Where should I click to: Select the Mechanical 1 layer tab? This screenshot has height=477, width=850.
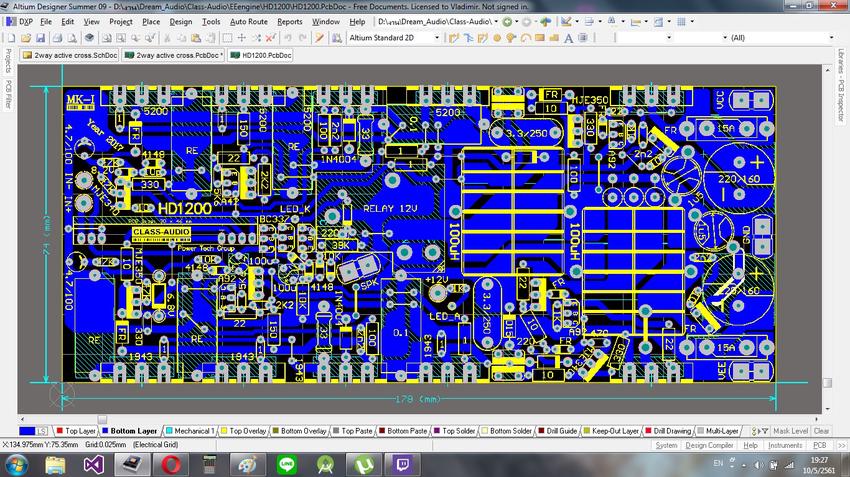pyautogui.click(x=190, y=431)
